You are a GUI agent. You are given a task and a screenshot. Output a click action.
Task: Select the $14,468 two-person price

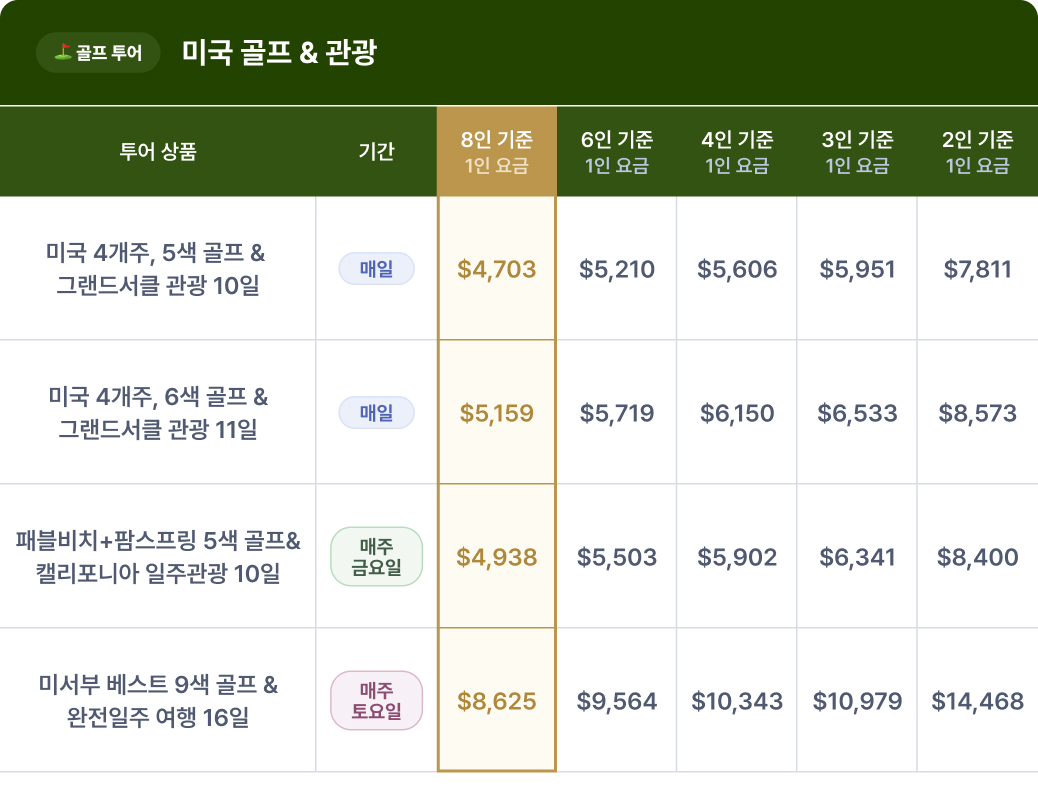tap(977, 701)
